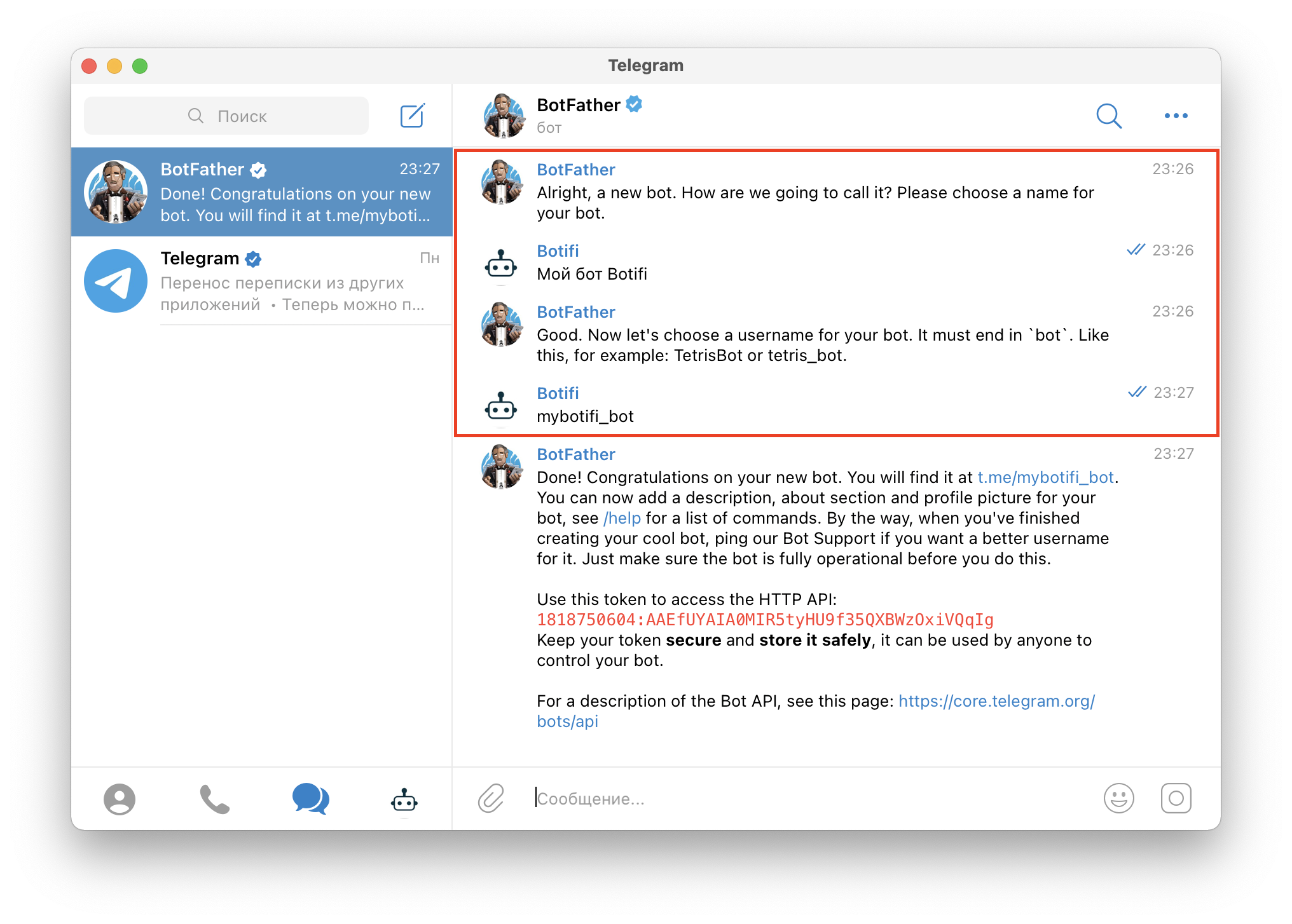This screenshot has height=924, width=1292.
Task: Click the record video message icon
Action: tap(1176, 798)
